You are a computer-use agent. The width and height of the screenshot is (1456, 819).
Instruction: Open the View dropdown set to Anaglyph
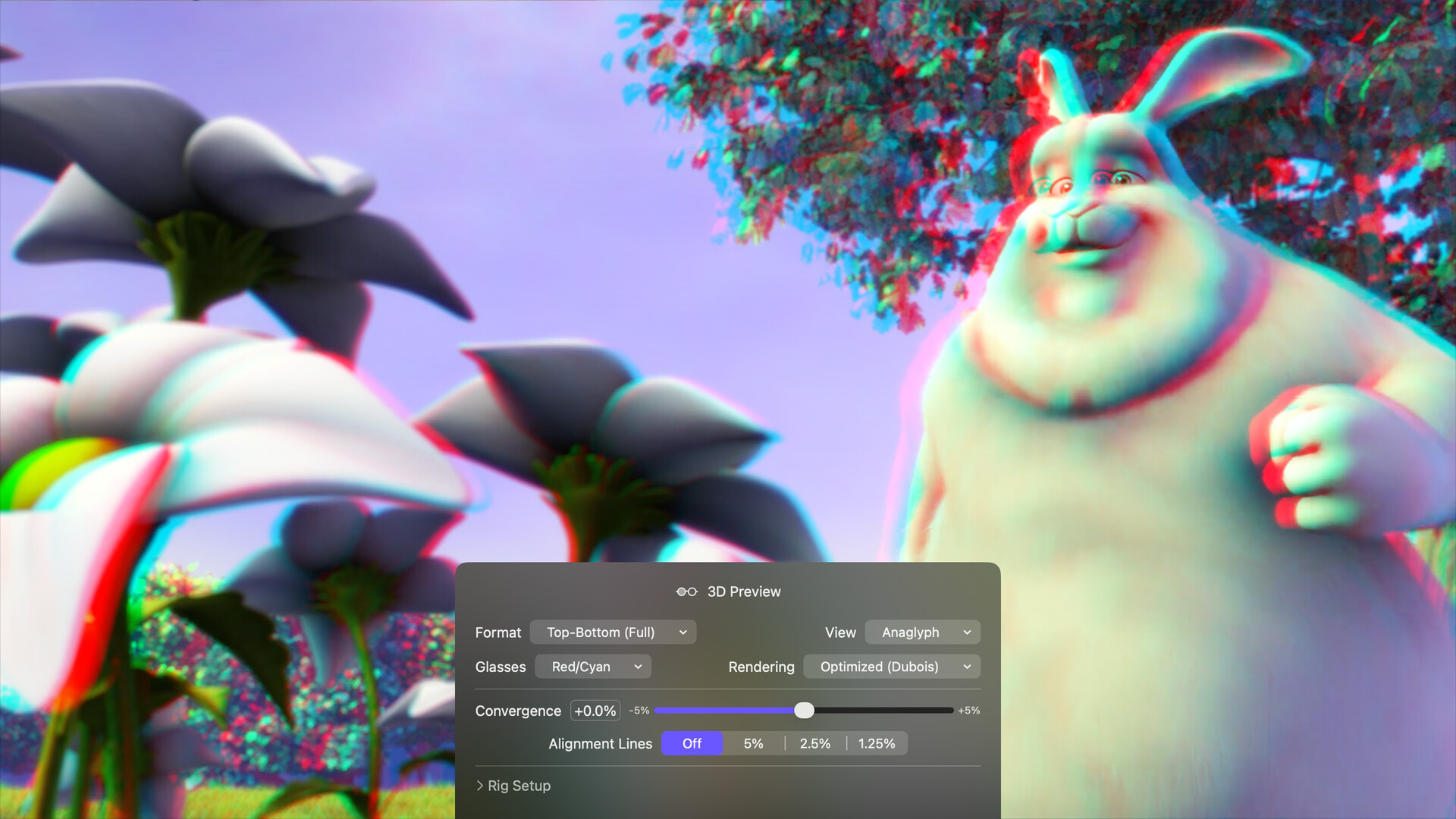point(923,632)
